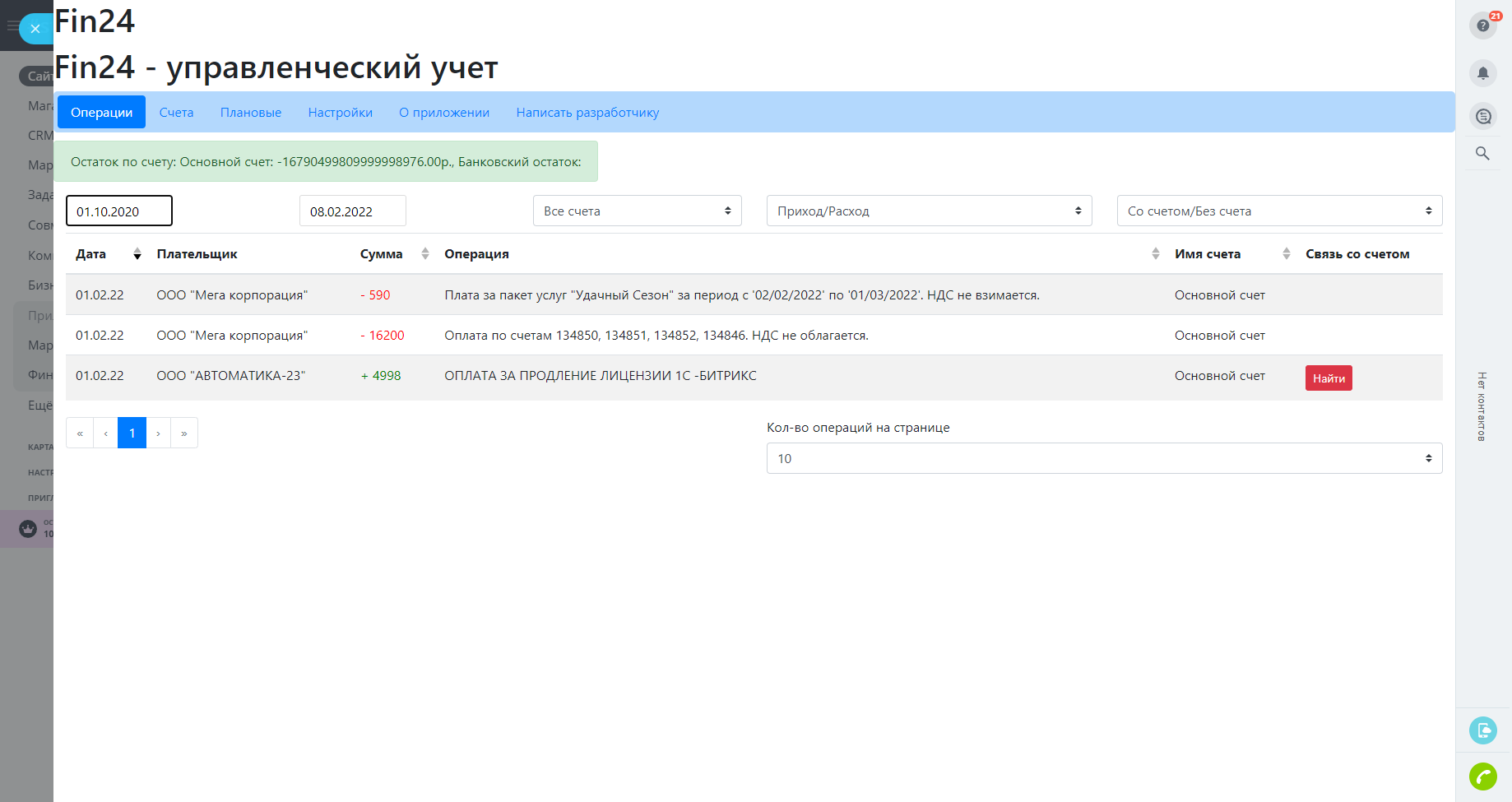The image size is (1512, 802).
Task: Click payer ООО "АВТОМАТИКА-23"
Action: (231, 376)
